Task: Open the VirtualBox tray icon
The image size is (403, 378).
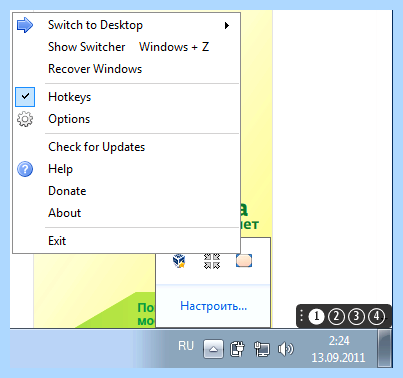Action: point(179,261)
